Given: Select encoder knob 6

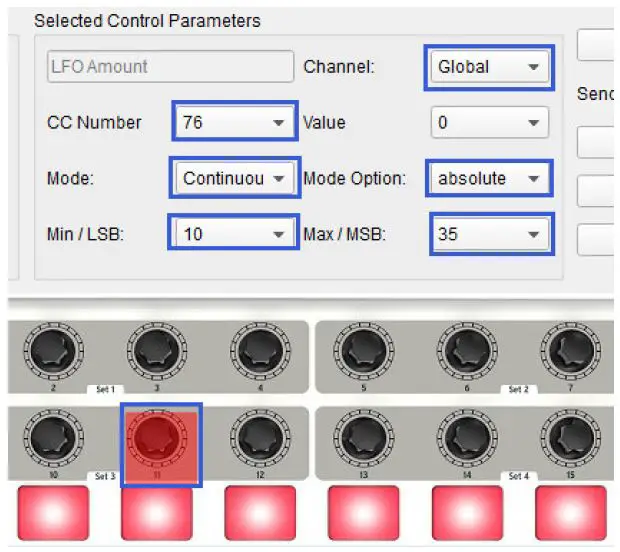Looking at the screenshot, I should pos(467,352).
